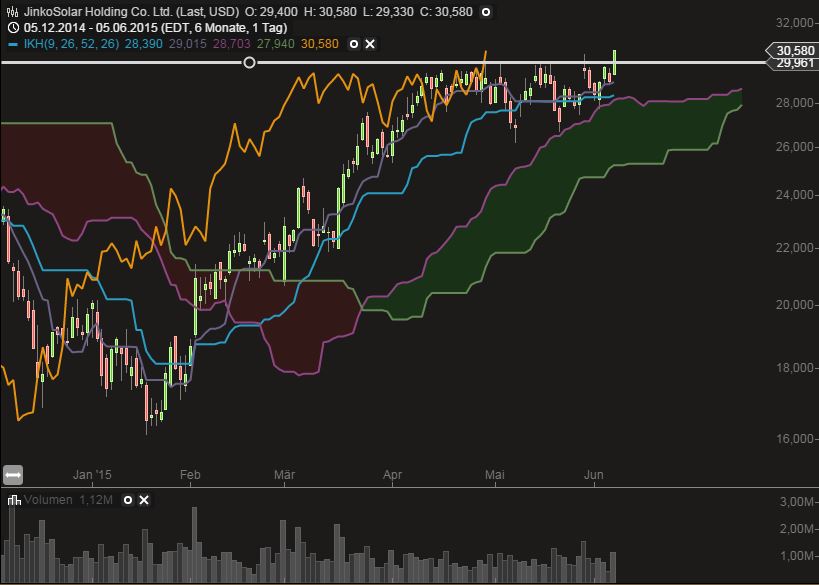Click the clock icon before the date range

[x=14, y=28]
